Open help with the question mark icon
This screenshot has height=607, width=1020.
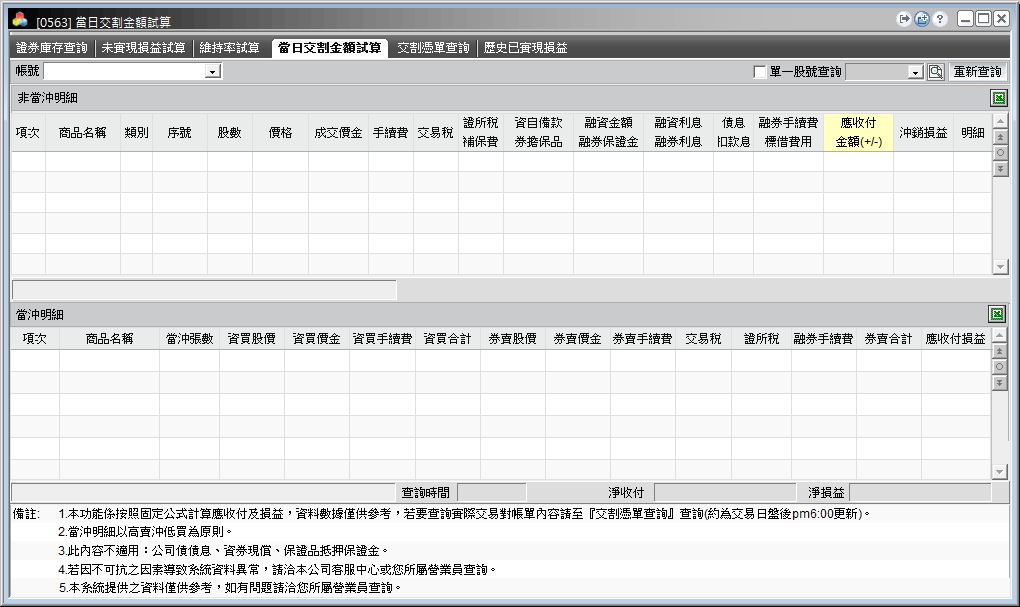(940, 19)
